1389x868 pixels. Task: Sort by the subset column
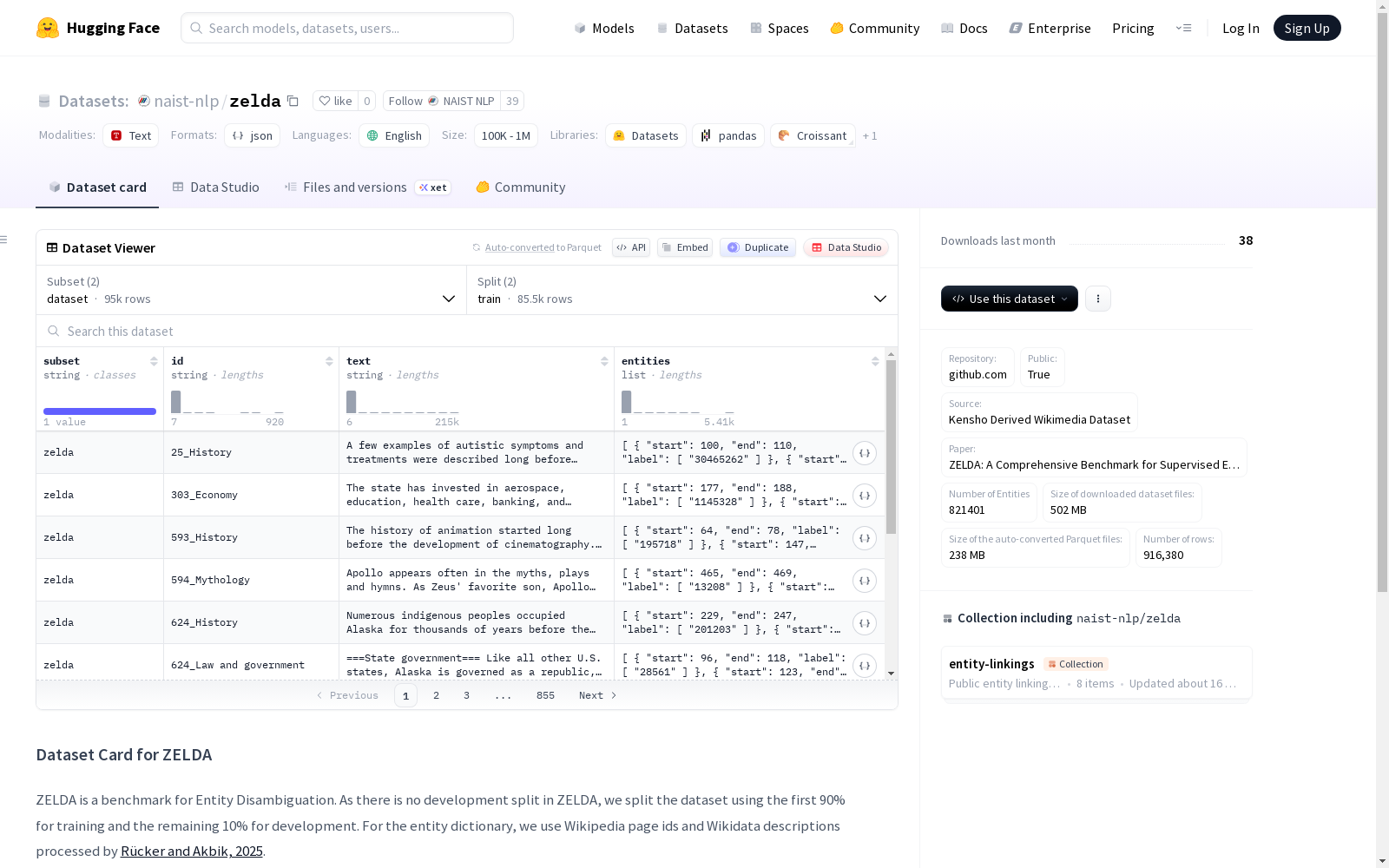154,361
